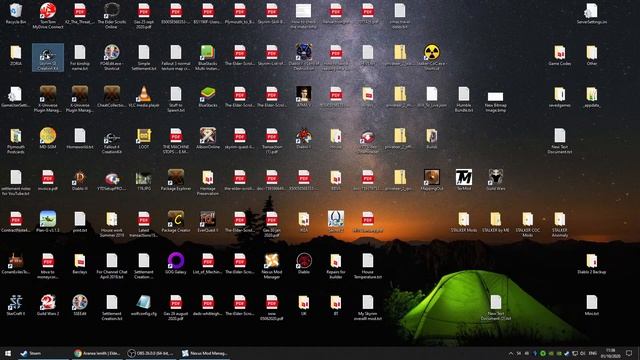This screenshot has width=640, height=360.
Task: Open the Action Center notifications
Action: 629,353
